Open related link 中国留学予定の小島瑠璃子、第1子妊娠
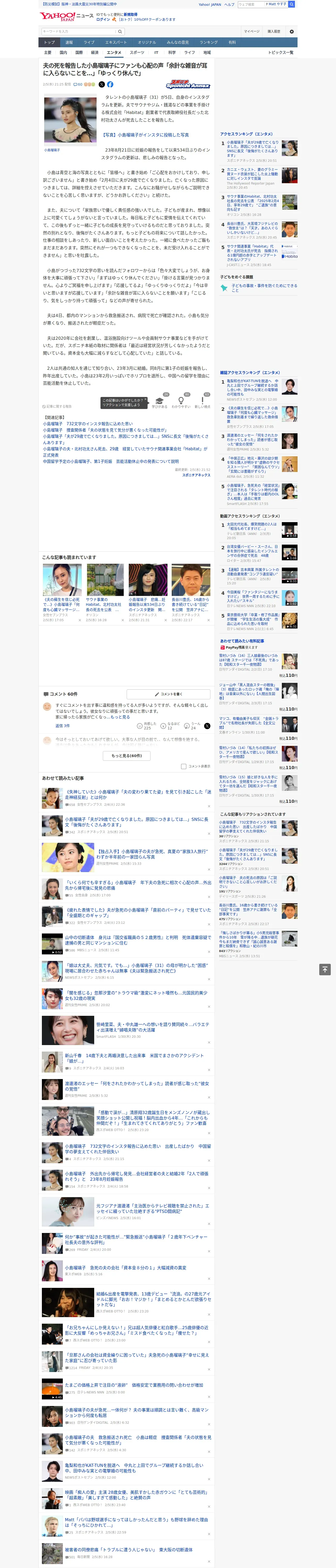 [111, 462]
